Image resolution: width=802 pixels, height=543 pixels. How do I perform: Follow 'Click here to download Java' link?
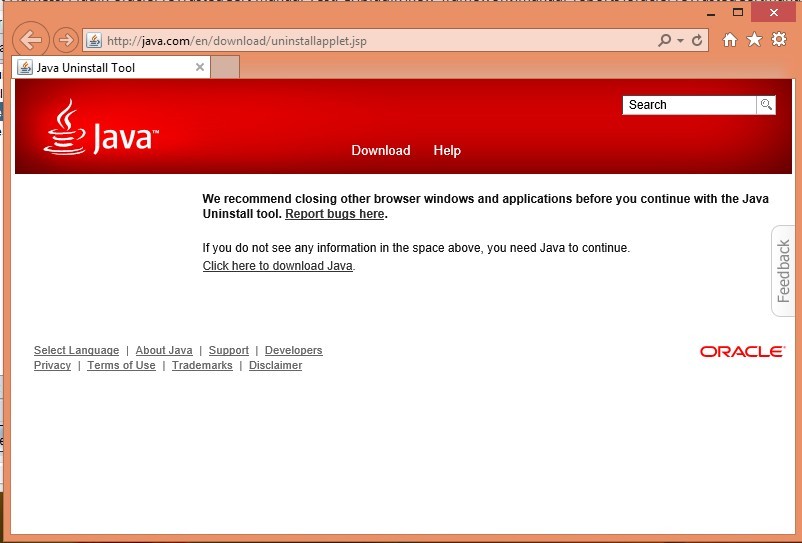point(277,266)
